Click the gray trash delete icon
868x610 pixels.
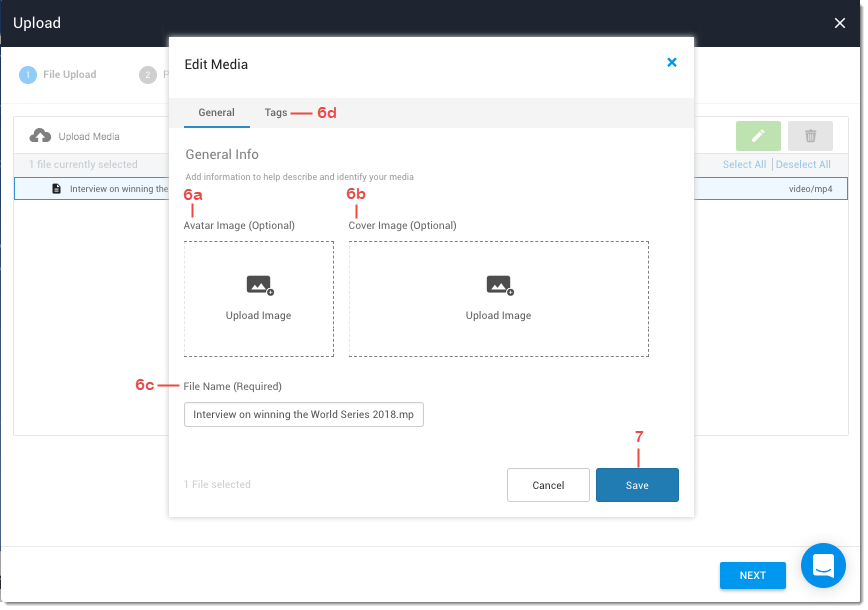point(810,136)
